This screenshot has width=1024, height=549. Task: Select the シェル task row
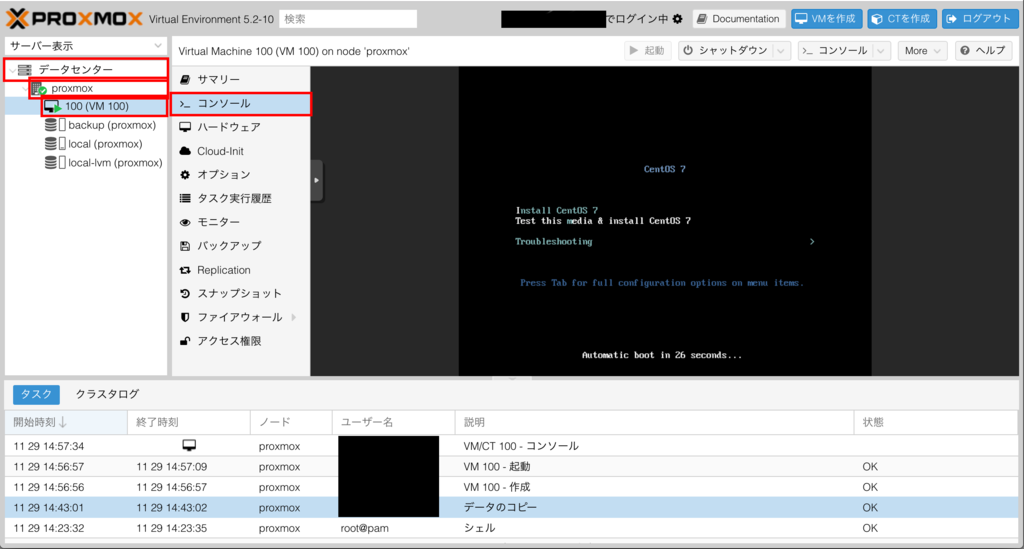(511, 528)
